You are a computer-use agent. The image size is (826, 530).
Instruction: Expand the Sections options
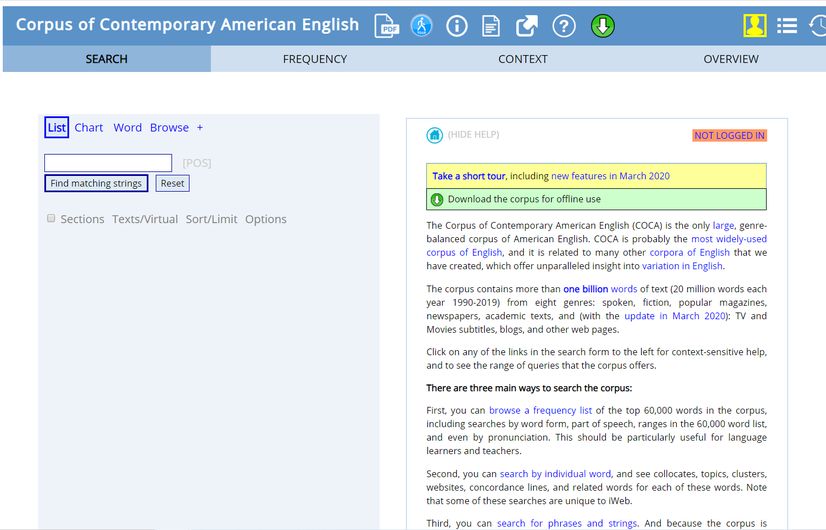[82, 219]
